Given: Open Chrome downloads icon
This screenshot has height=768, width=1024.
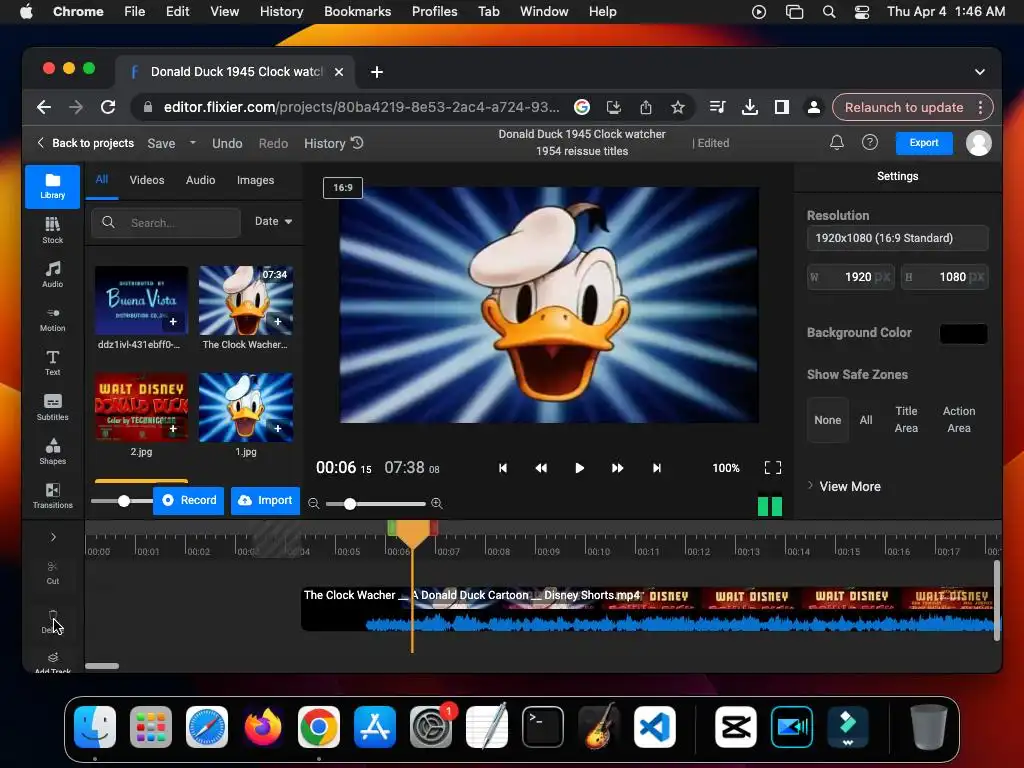Looking at the screenshot, I should (x=750, y=107).
